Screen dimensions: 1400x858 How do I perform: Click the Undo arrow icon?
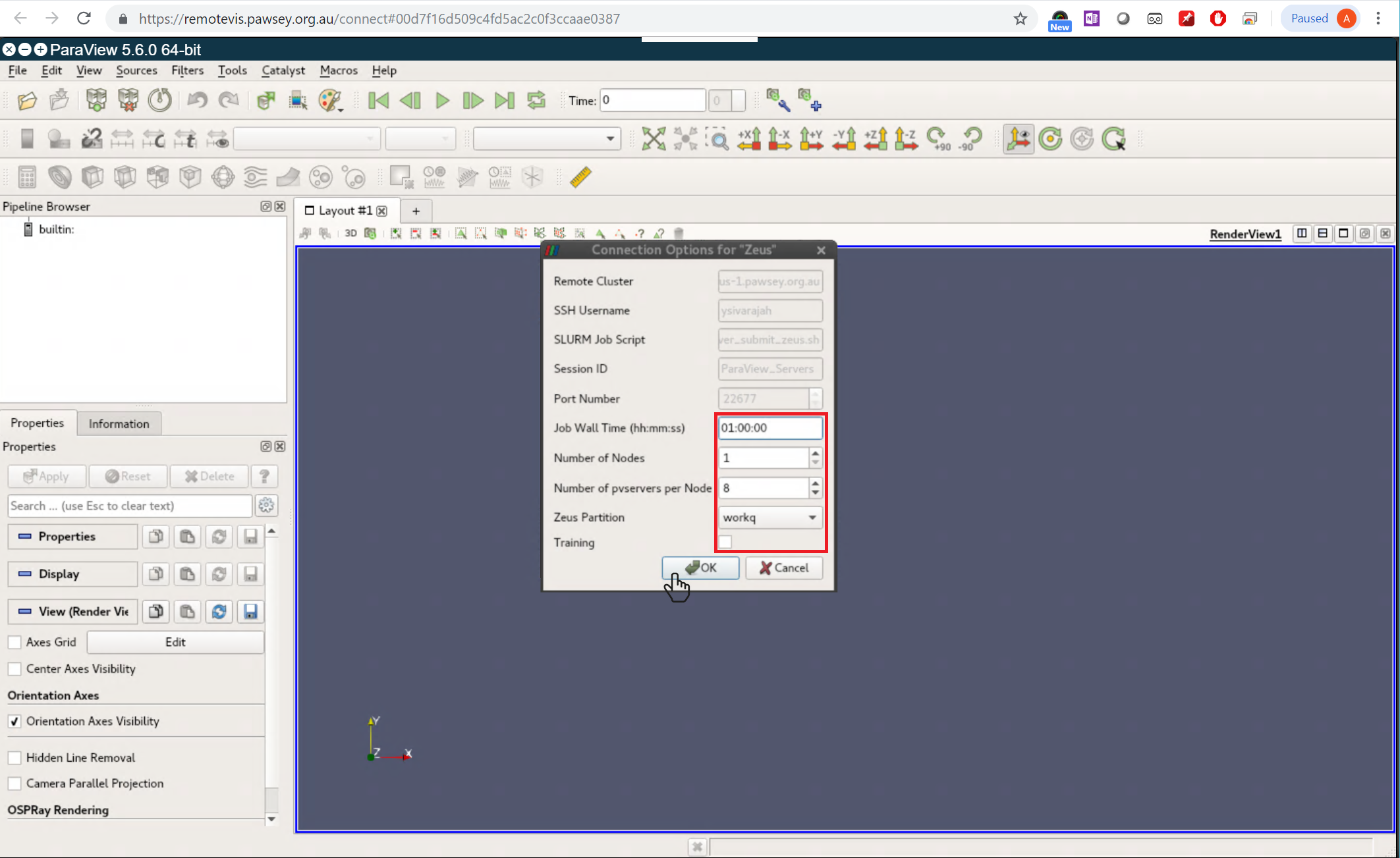[x=197, y=101]
